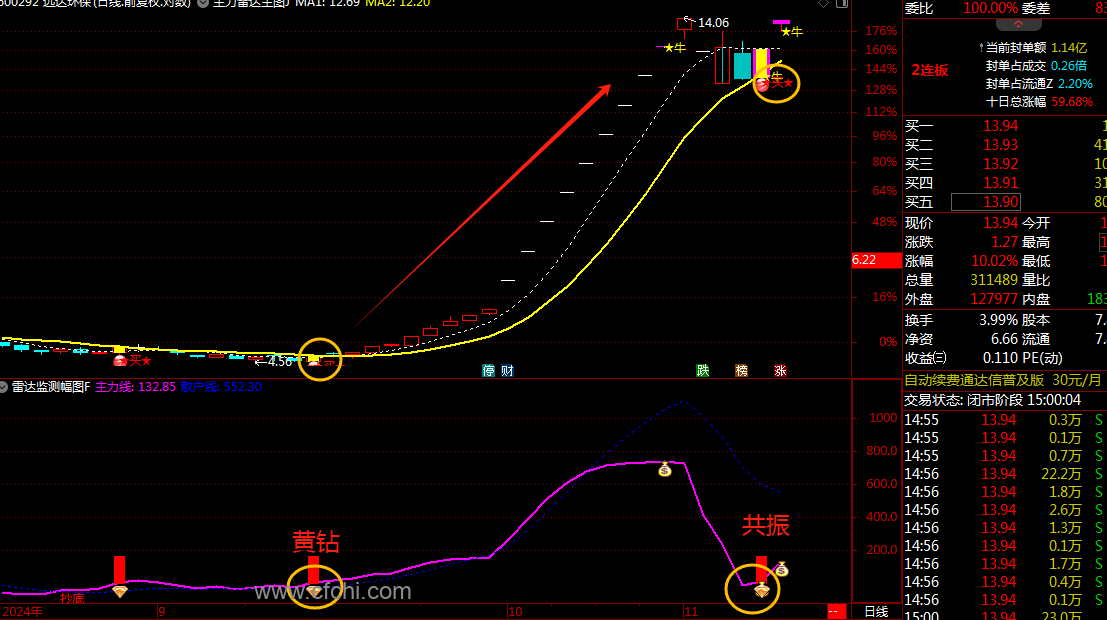Click the tall red bar above the 抄底 label
This screenshot has height=620, width=1107.
[119, 570]
